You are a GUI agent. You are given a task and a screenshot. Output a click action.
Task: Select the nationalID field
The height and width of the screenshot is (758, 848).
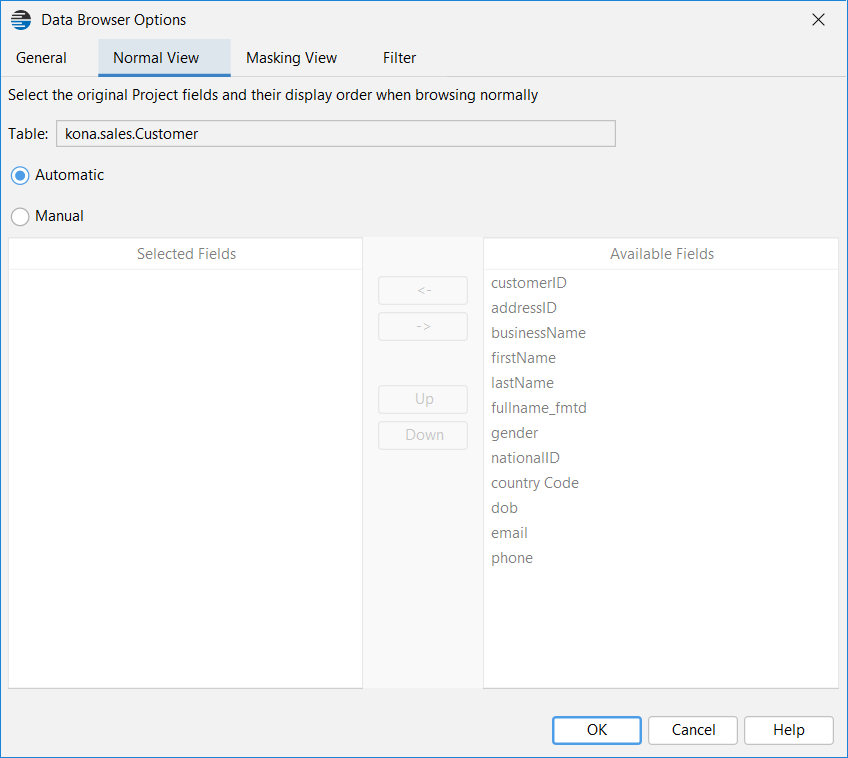pos(661,458)
